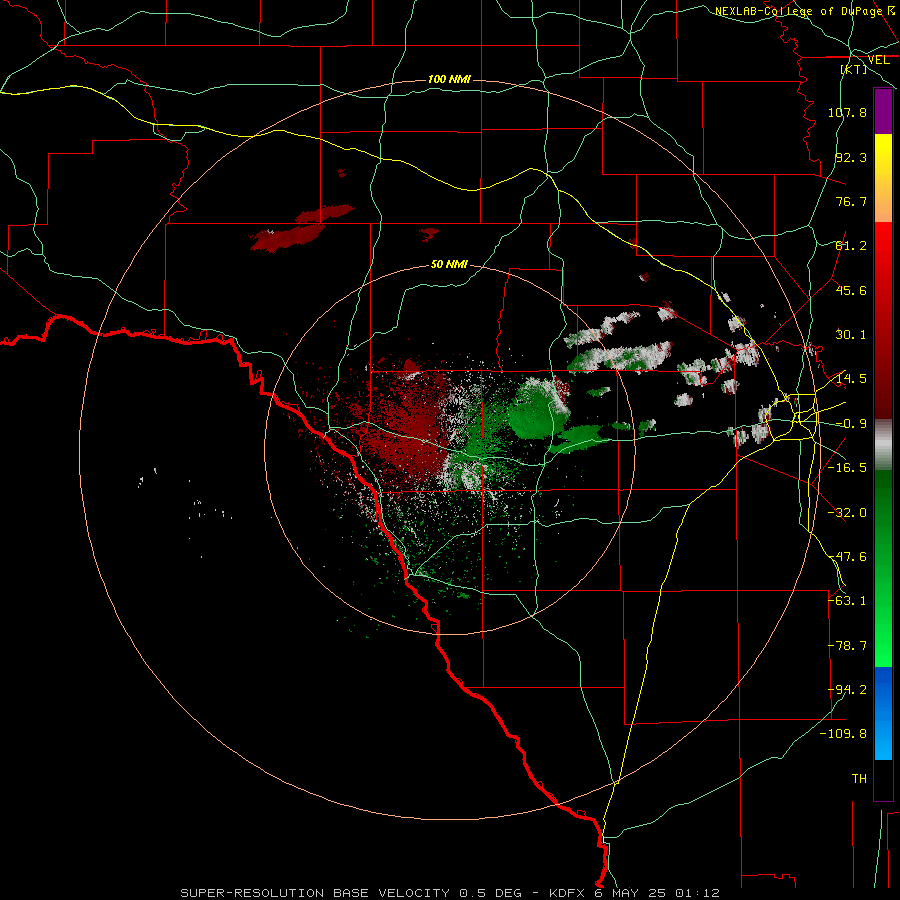Image resolution: width=900 pixels, height=900 pixels.
Task: Click the -109.8 velocity scale value
Action: click(x=844, y=734)
